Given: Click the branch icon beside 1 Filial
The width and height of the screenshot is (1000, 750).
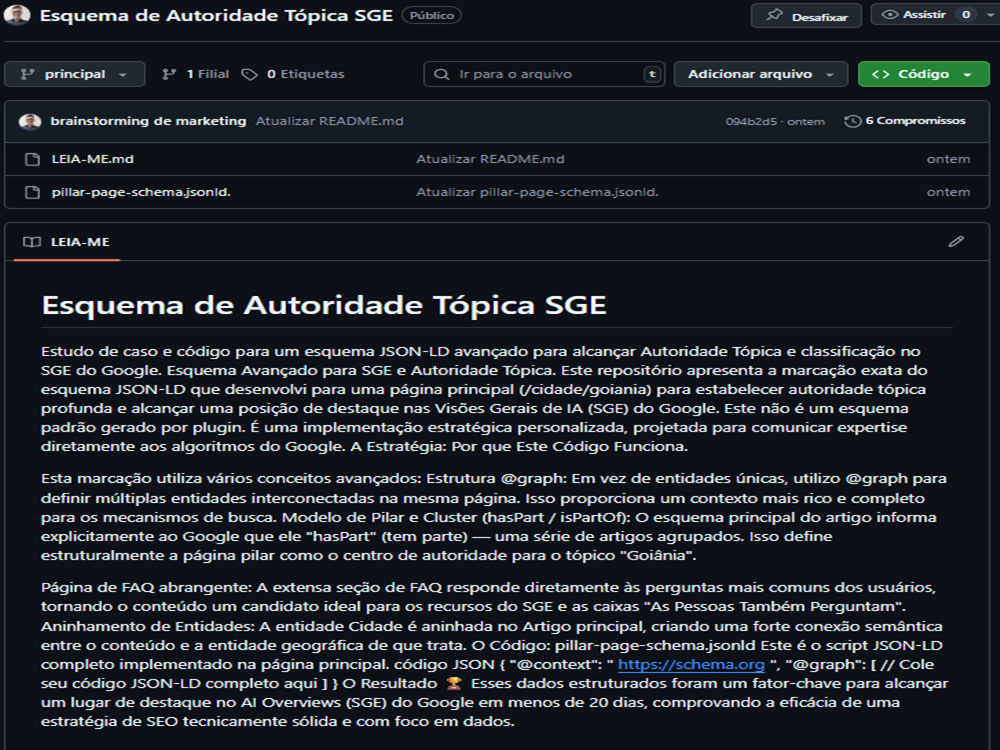Looking at the screenshot, I should pos(169,74).
